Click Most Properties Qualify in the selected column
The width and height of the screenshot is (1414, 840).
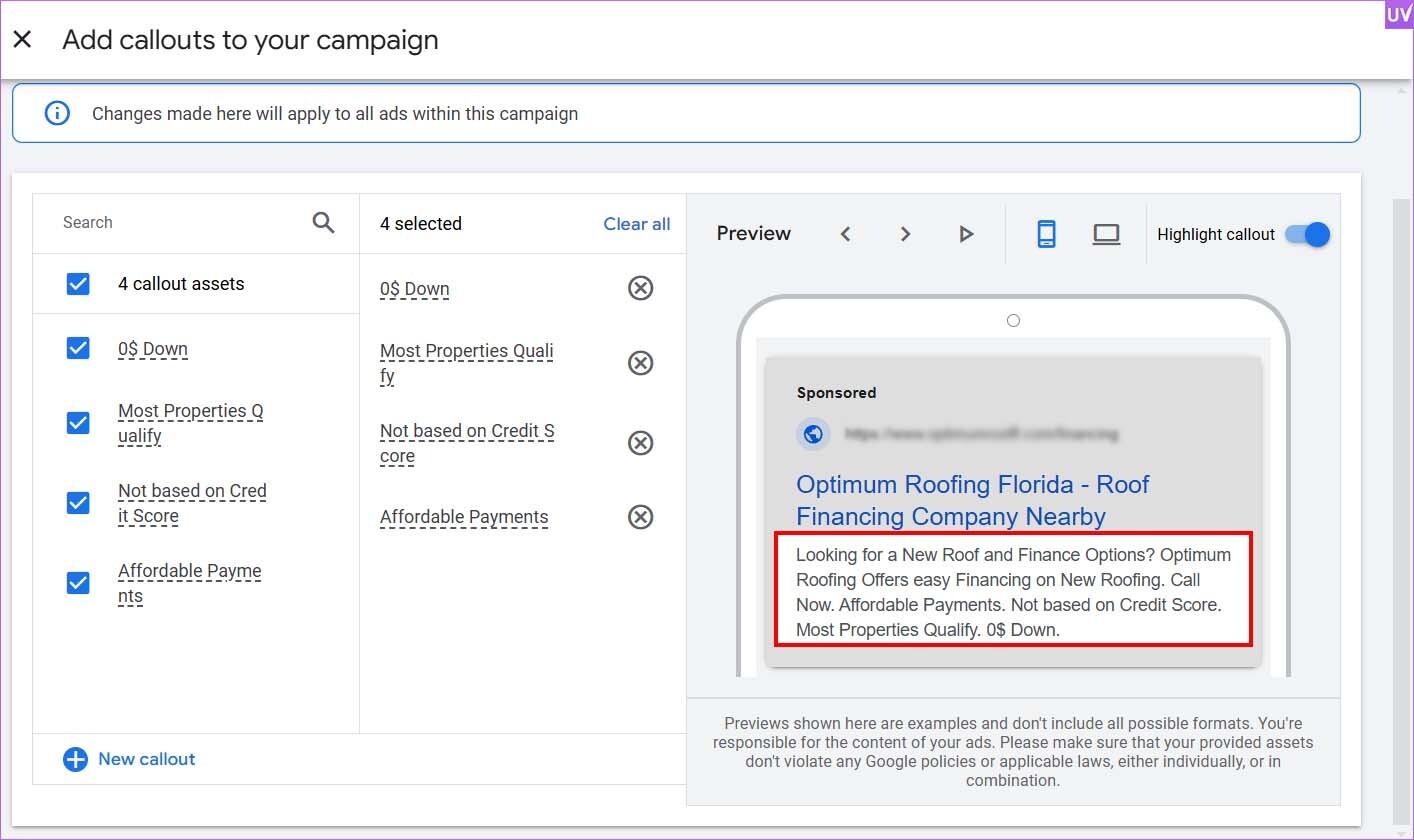[x=467, y=364]
